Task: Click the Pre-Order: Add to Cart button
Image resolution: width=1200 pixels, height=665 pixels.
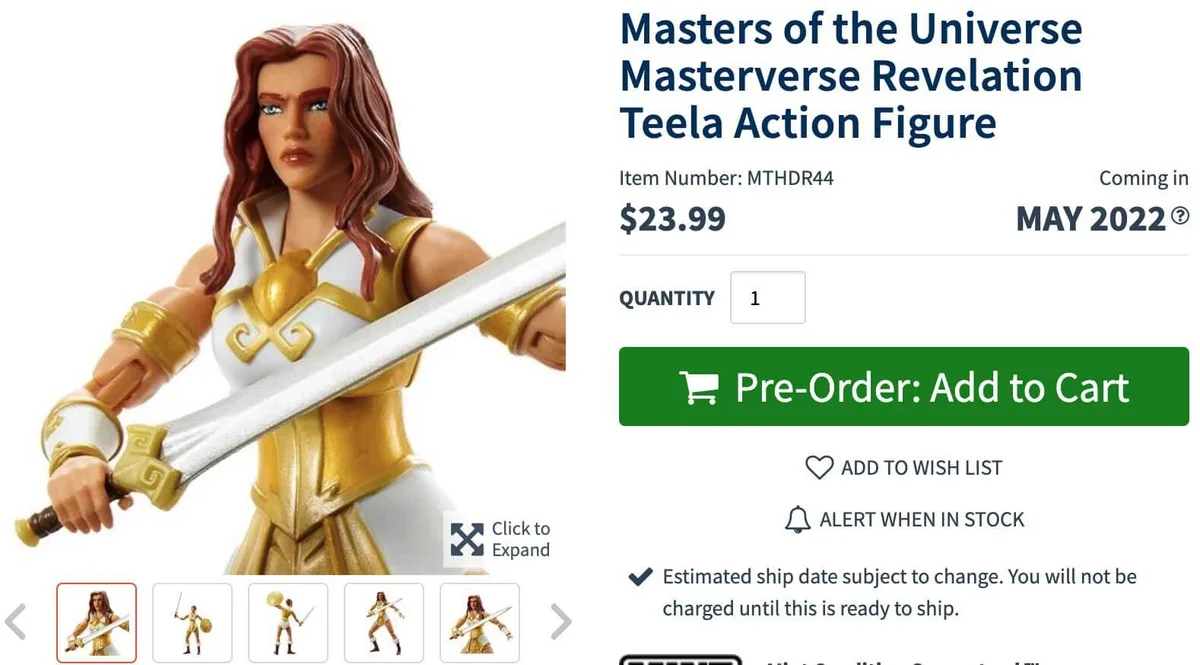Action: pyautogui.click(x=903, y=387)
